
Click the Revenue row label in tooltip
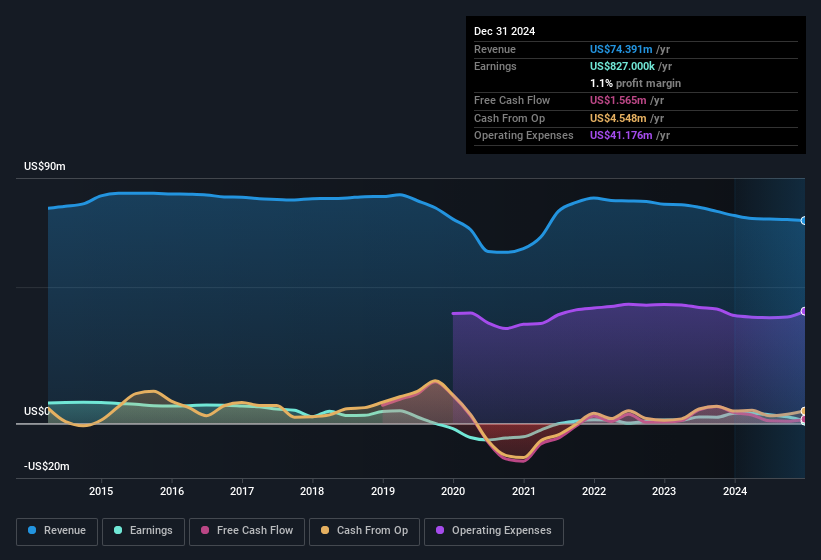pos(495,49)
